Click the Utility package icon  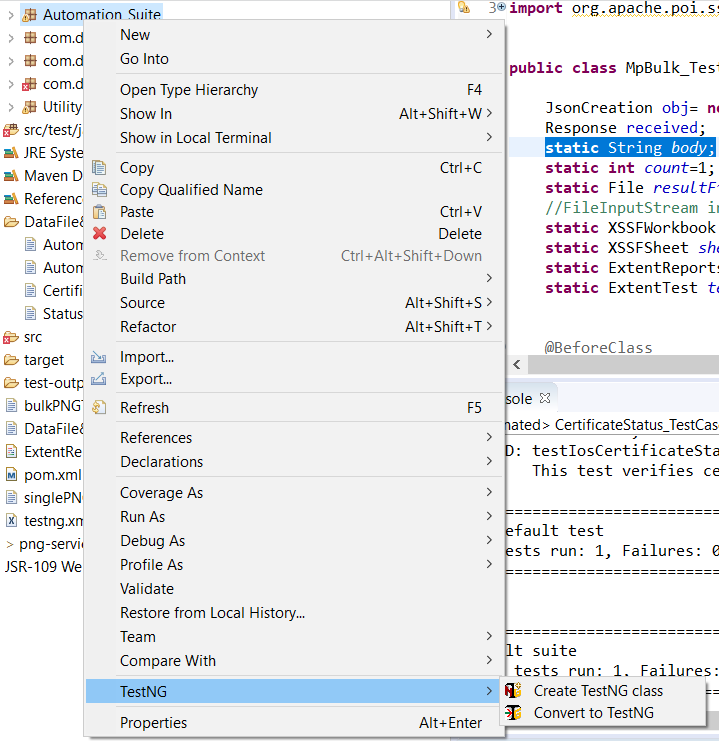pos(30,107)
